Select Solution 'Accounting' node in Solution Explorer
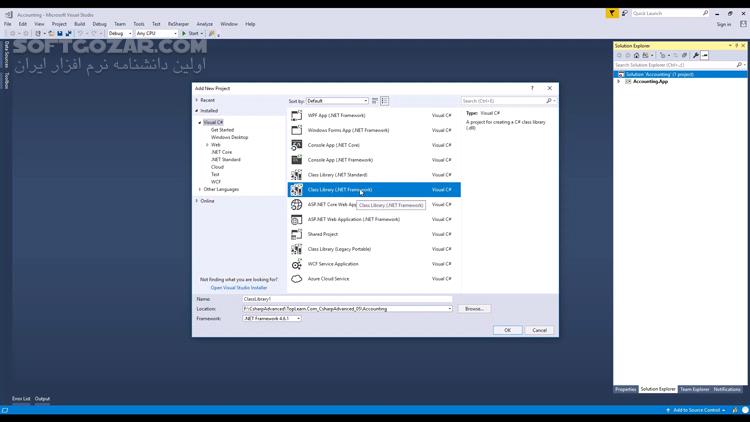 [x=680, y=74]
